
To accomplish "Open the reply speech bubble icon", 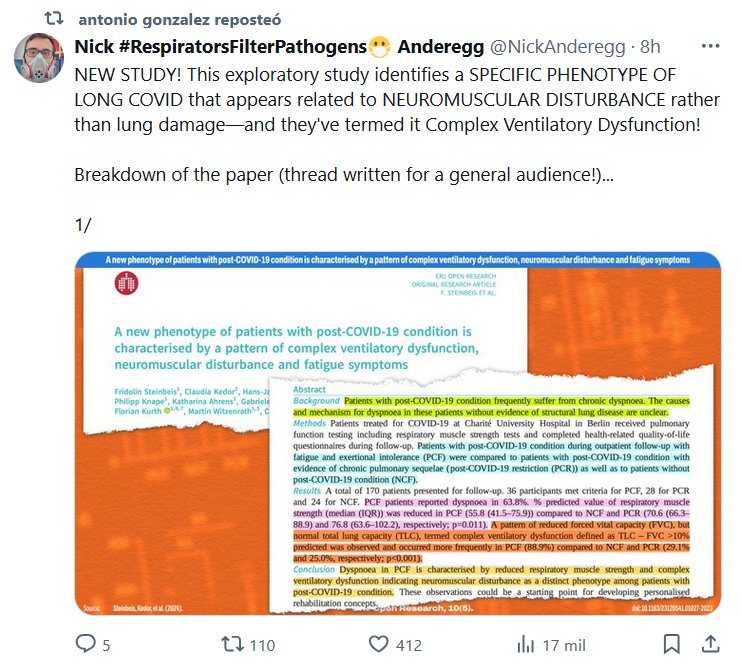I will coord(86,644).
